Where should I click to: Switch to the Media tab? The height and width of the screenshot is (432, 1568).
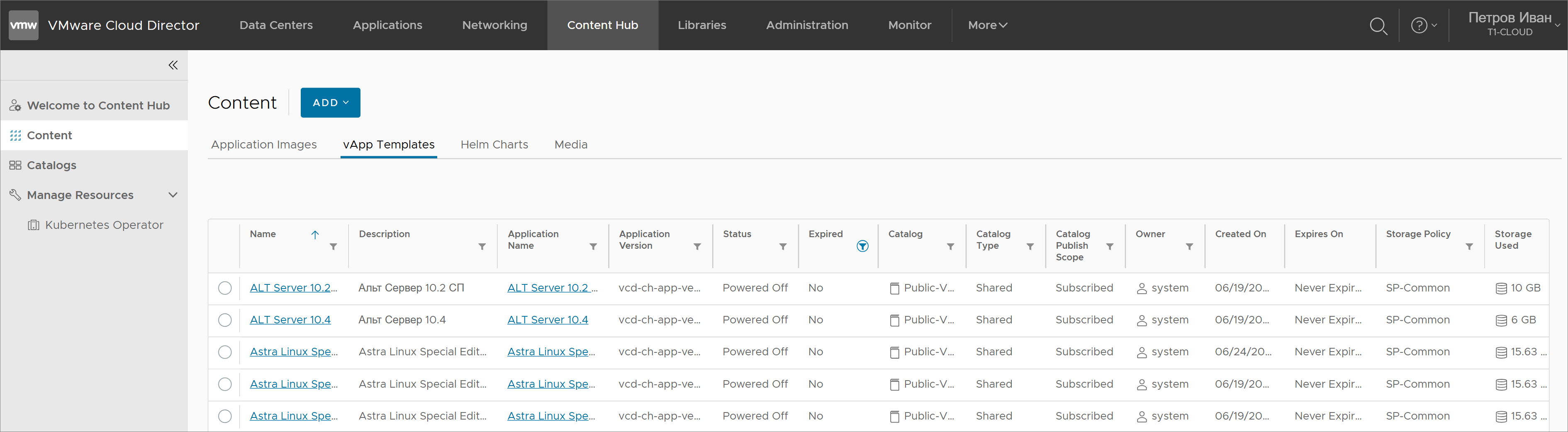click(x=571, y=145)
